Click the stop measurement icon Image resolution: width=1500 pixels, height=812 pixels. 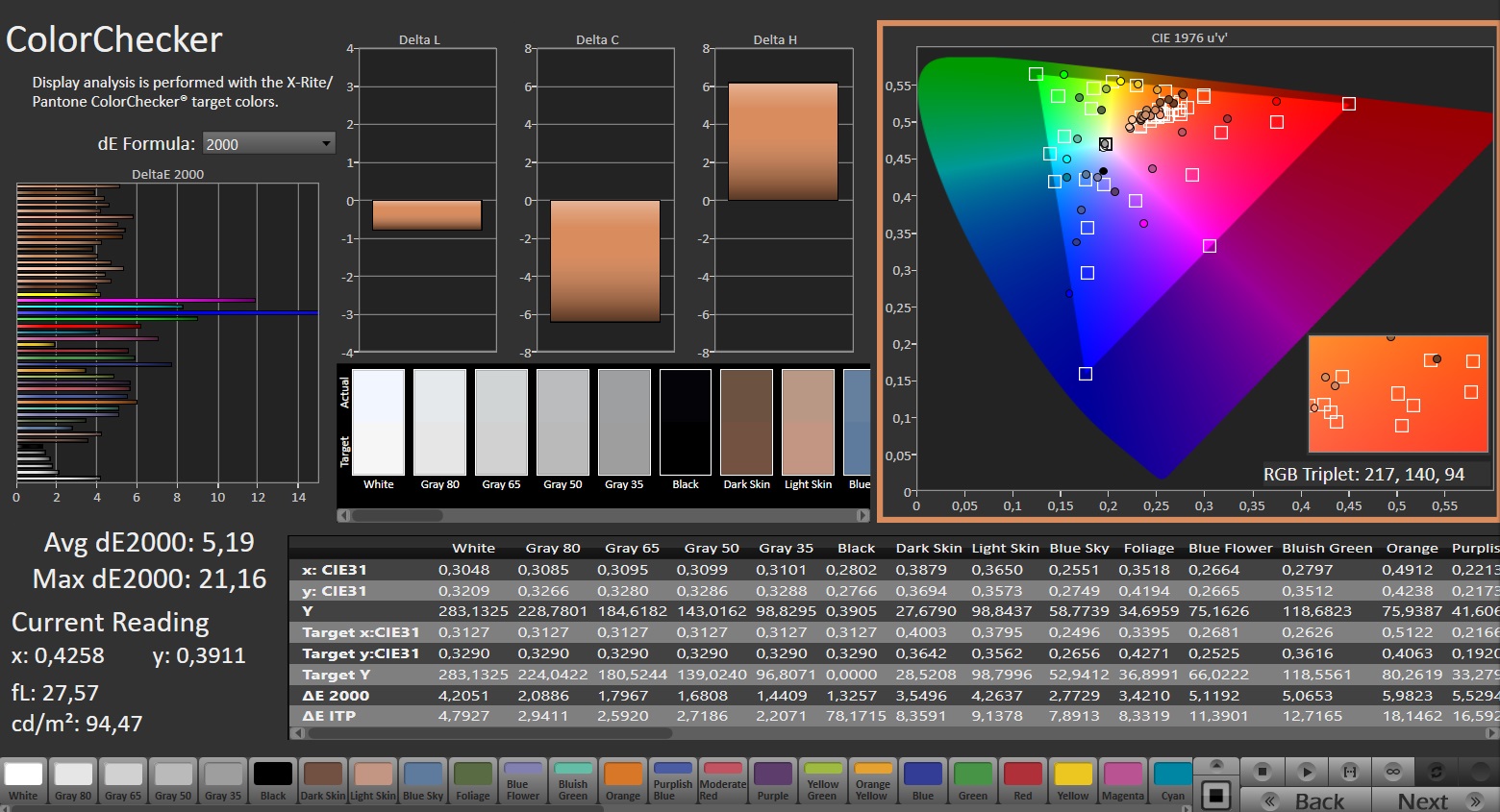[1263, 771]
